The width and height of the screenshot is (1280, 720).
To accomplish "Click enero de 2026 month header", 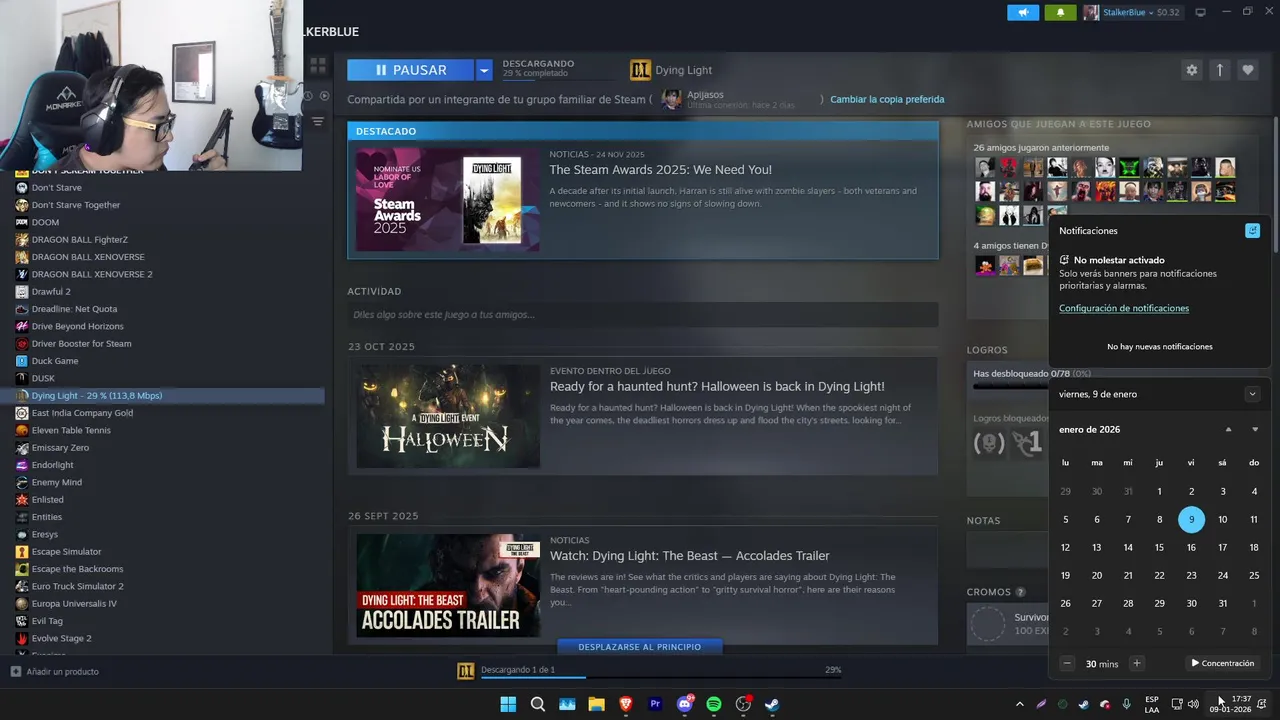I will pyautogui.click(x=1089, y=430).
